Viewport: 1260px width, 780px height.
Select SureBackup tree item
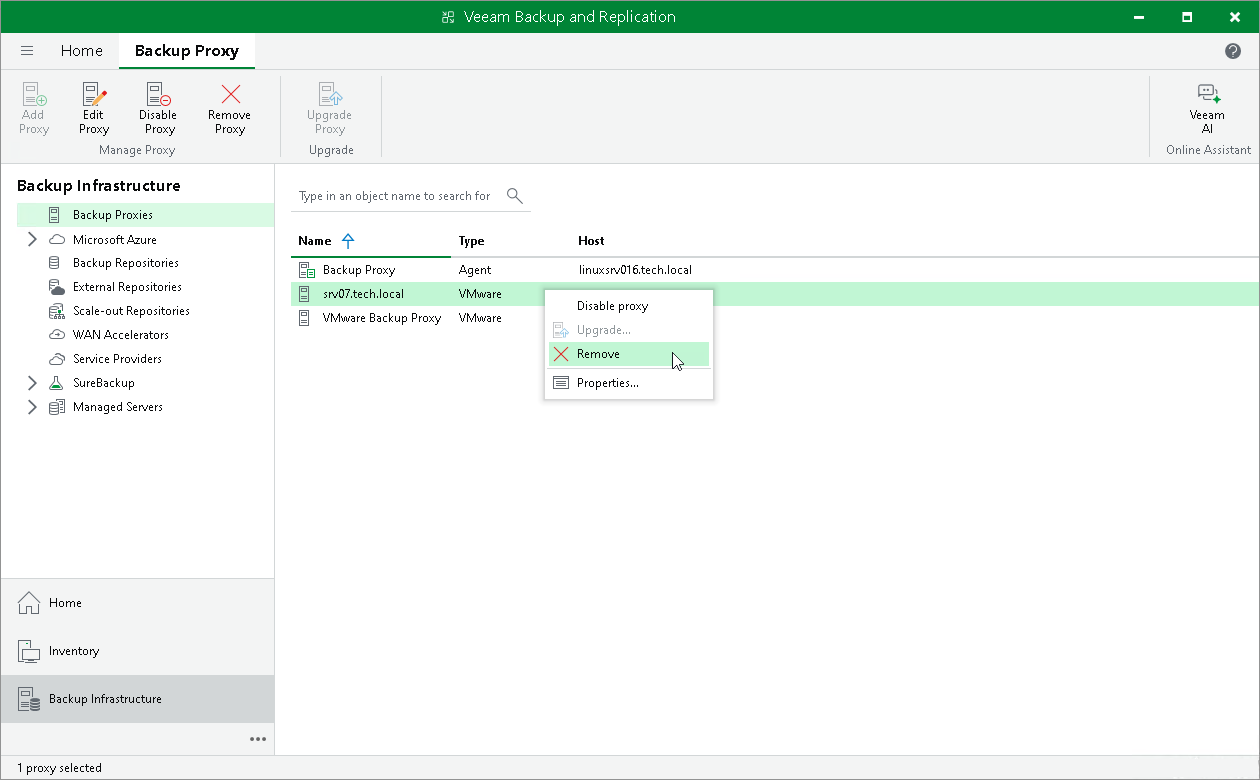[x=104, y=383]
